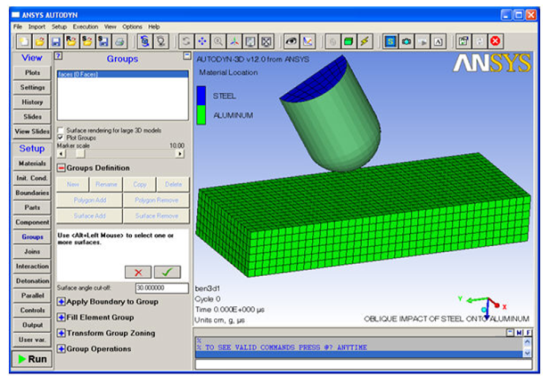
Task: Click the eye visibility toolbar icon
Action: point(291,42)
